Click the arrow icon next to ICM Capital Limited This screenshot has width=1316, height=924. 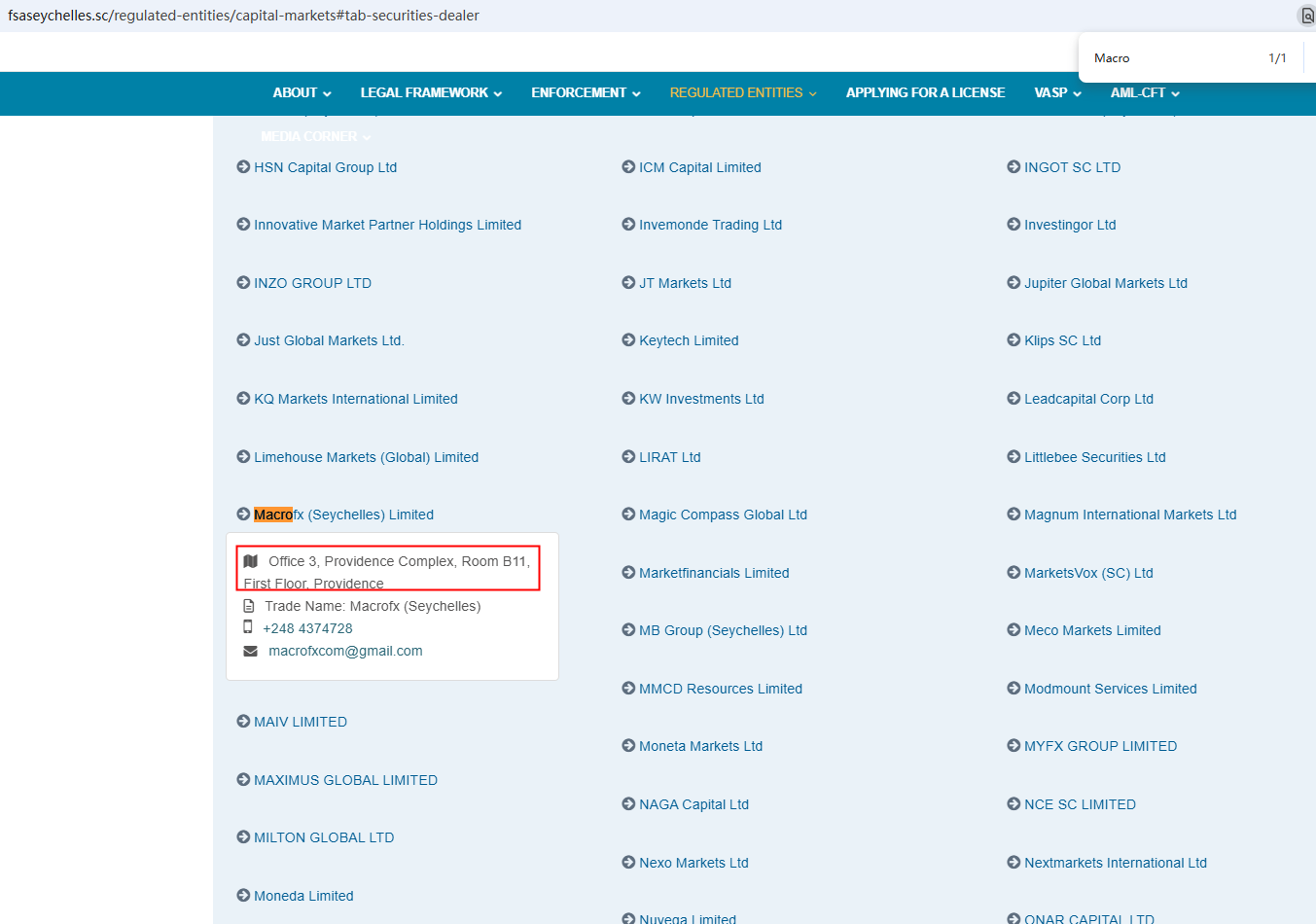[628, 167]
